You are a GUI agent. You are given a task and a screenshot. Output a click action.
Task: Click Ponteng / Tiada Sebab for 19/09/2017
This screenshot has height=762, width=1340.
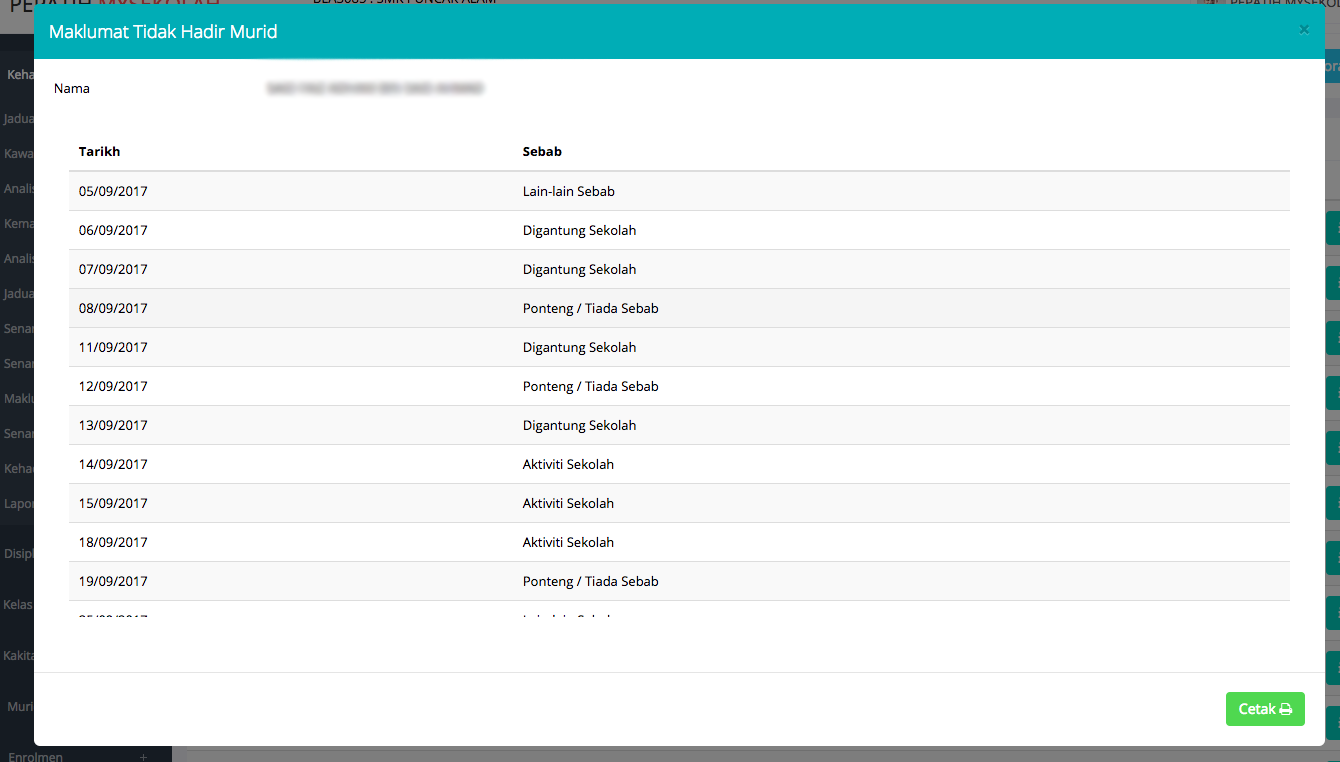pyautogui.click(x=590, y=581)
